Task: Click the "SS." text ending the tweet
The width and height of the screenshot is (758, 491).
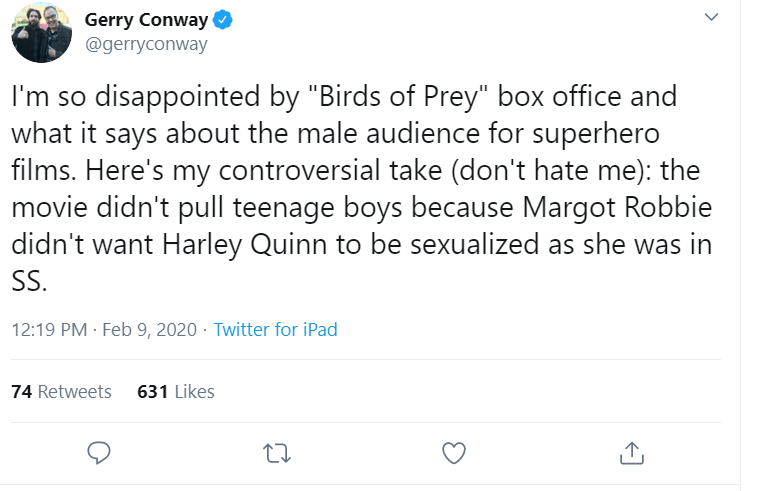Action: [29, 281]
